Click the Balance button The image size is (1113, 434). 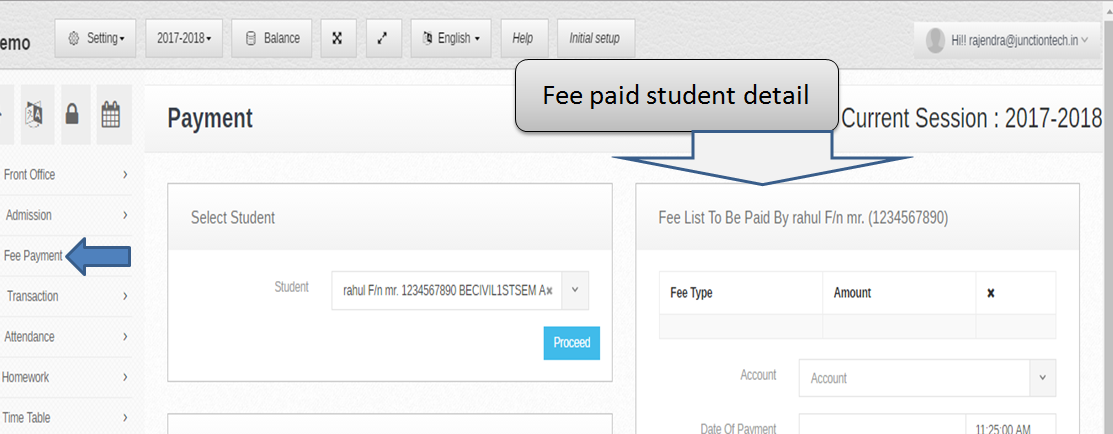coord(272,38)
